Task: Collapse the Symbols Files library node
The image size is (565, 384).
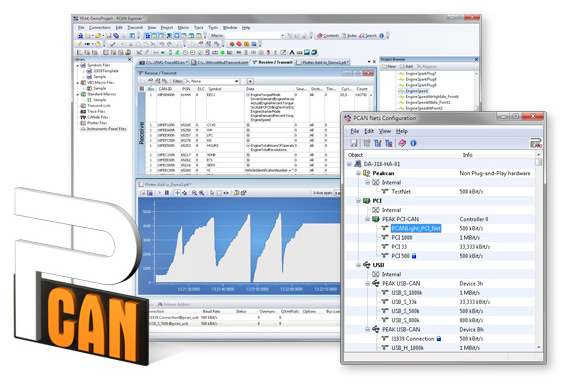Action: 77,66
